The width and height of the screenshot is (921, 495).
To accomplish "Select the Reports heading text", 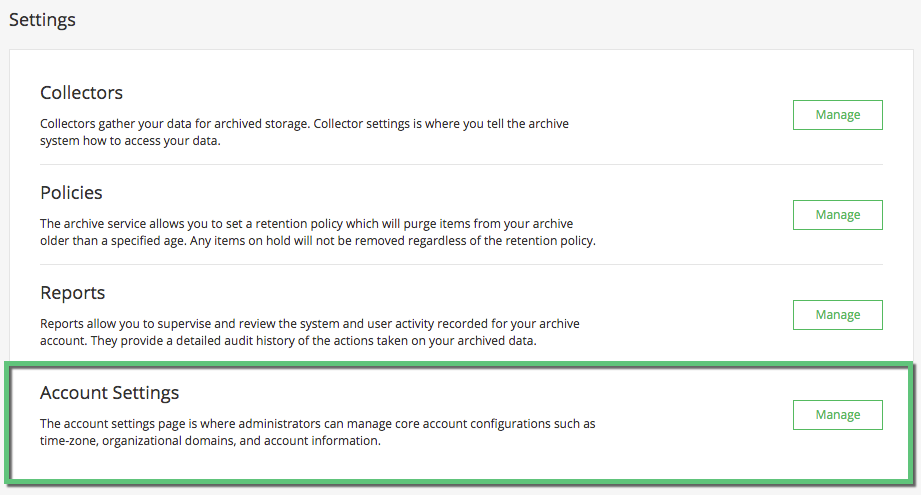I will tap(72, 293).
